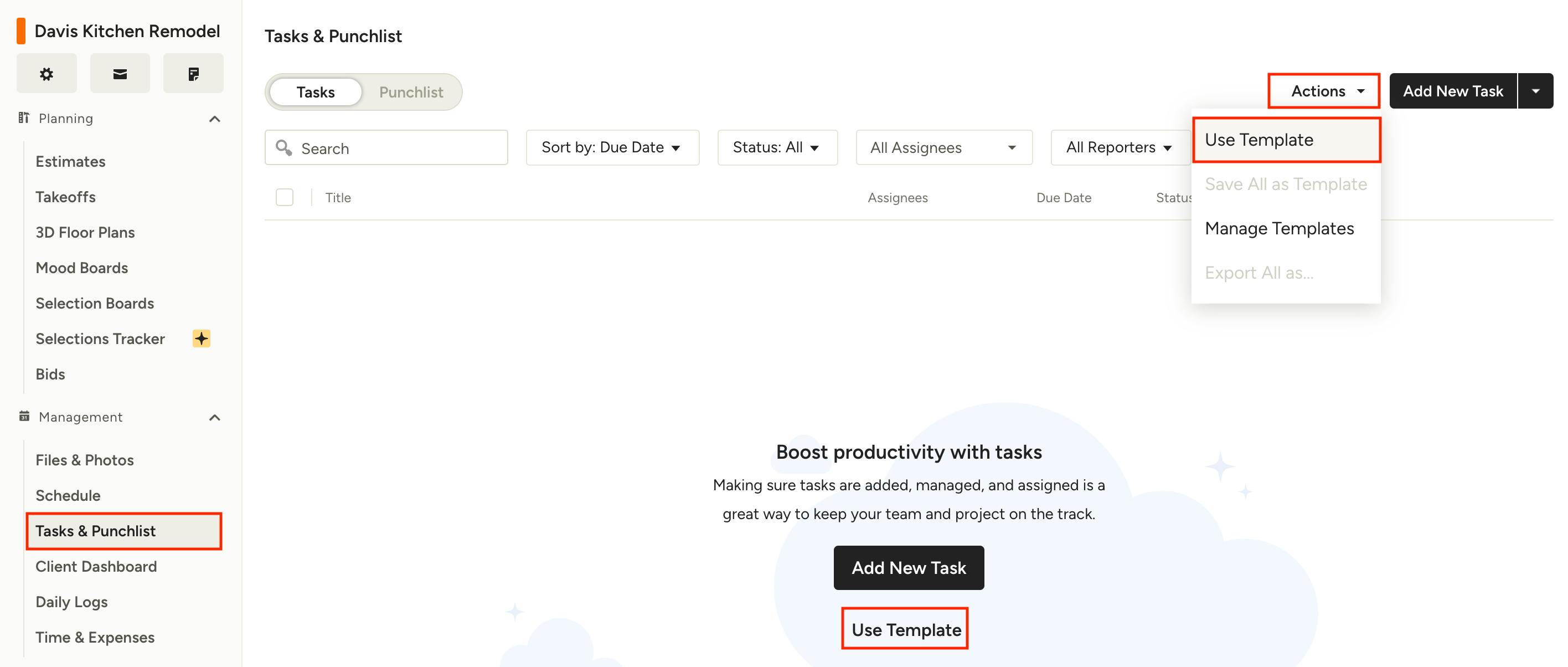This screenshot has width=1568, height=667.
Task: Open the project messages envelope icon
Action: (120, 74)
